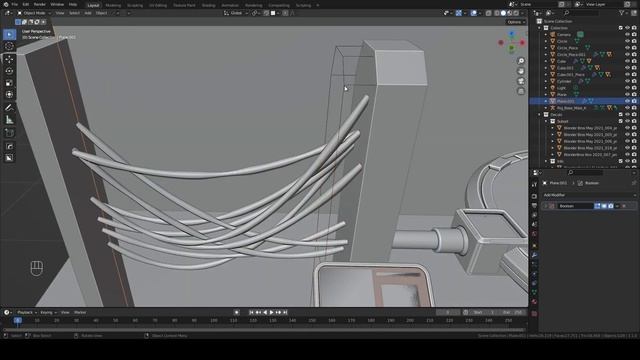Image resolution: width=640 pixels, height=360 pixels.
Task: Select the Annotate pencil tool
Action: coord(9,108)
